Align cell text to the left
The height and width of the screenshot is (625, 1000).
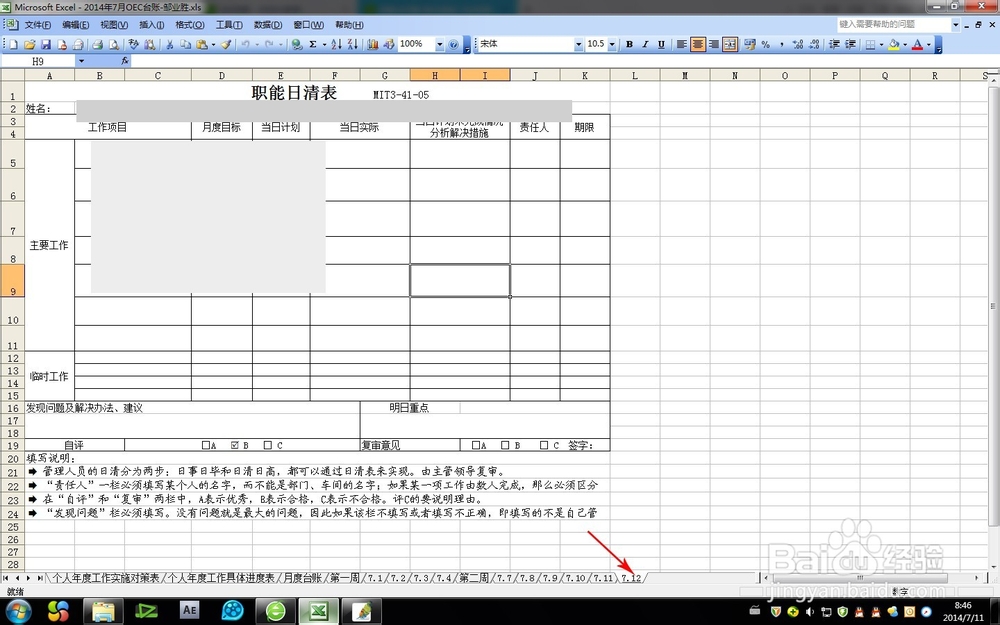pos(682,44)
